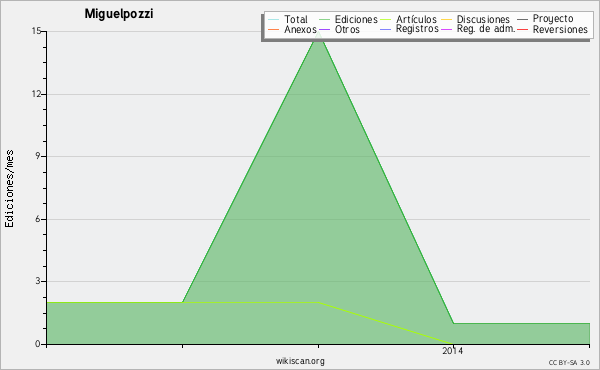Select the Artículos legend label
The image size is (600, 370).
click(416, 19)
